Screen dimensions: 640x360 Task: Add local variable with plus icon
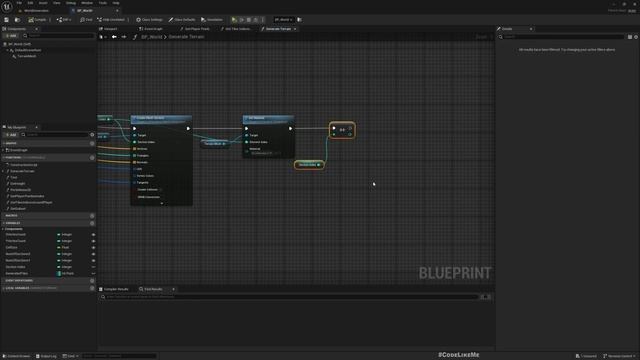pos(92,288)
